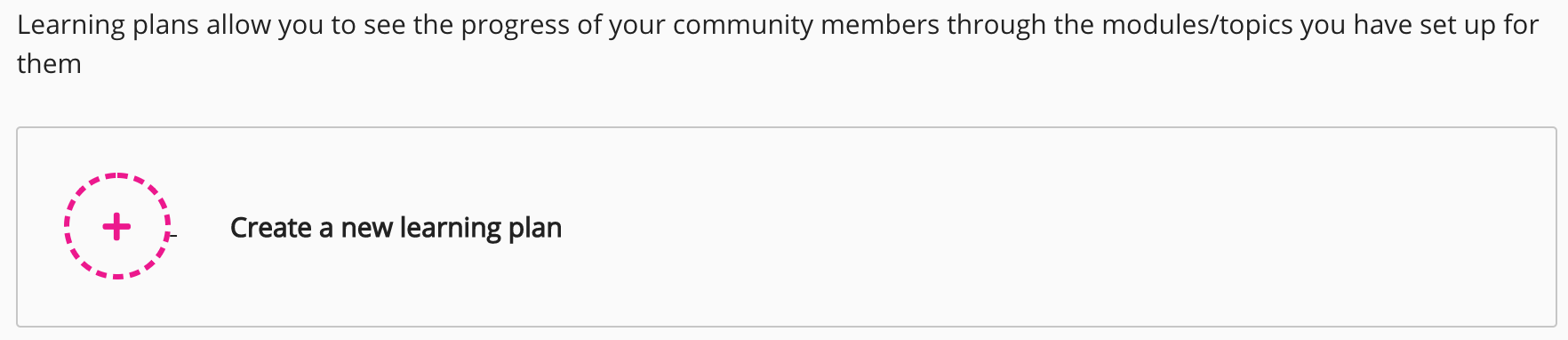Click the pink plus icon
Screen dimensions: 1568x340
(116, 227)
